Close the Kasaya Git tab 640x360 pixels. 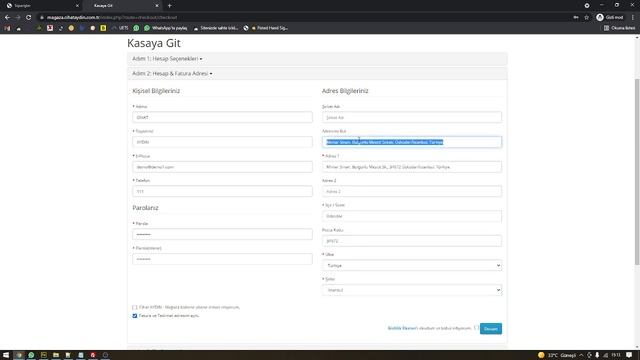[x=157, y=6]
